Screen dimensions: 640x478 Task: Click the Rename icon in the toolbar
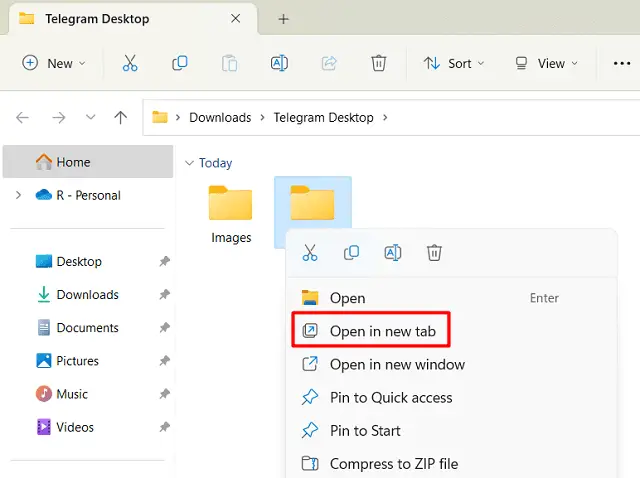pyautogui.click(x=279, y=63)
